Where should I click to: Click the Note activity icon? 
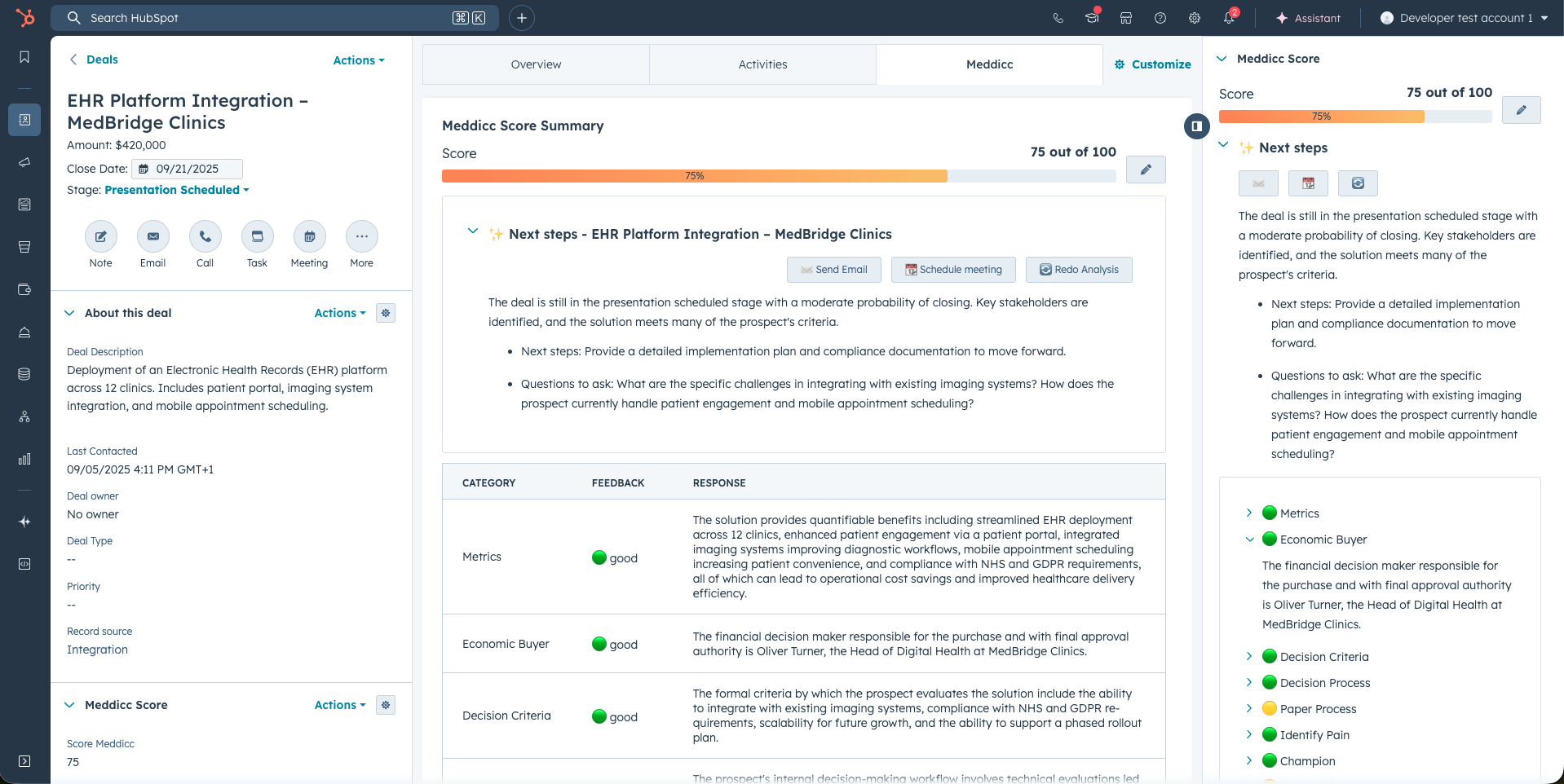[x=100, y=237]
